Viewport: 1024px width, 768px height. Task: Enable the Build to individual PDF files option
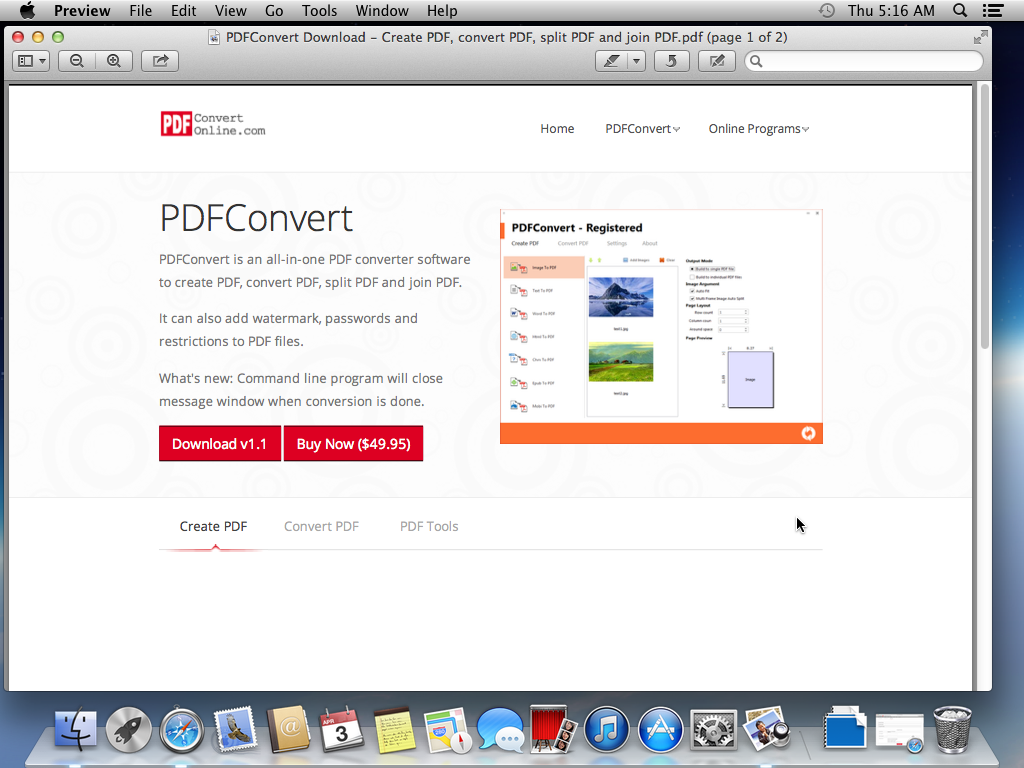[692, 277]
